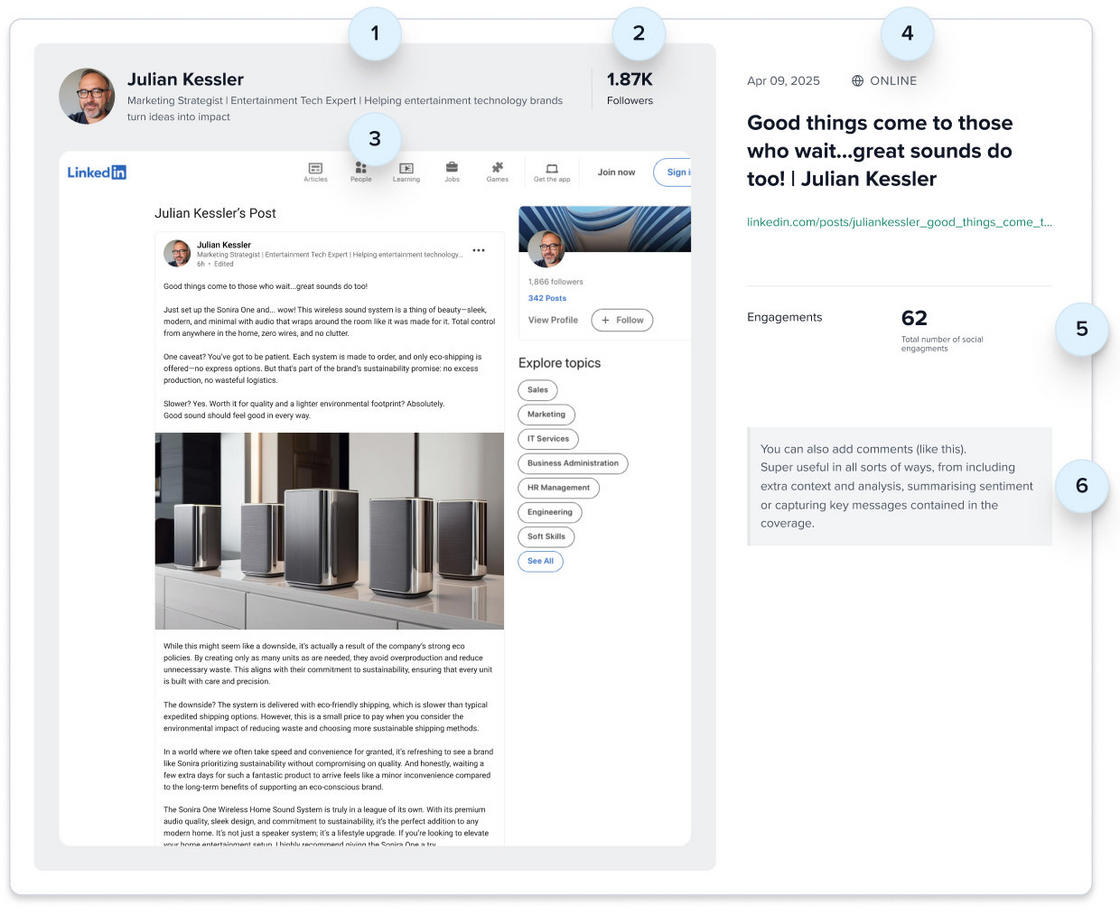Click the LinkedIn logo
This screenshot has height=924, width=1120.
97,172
